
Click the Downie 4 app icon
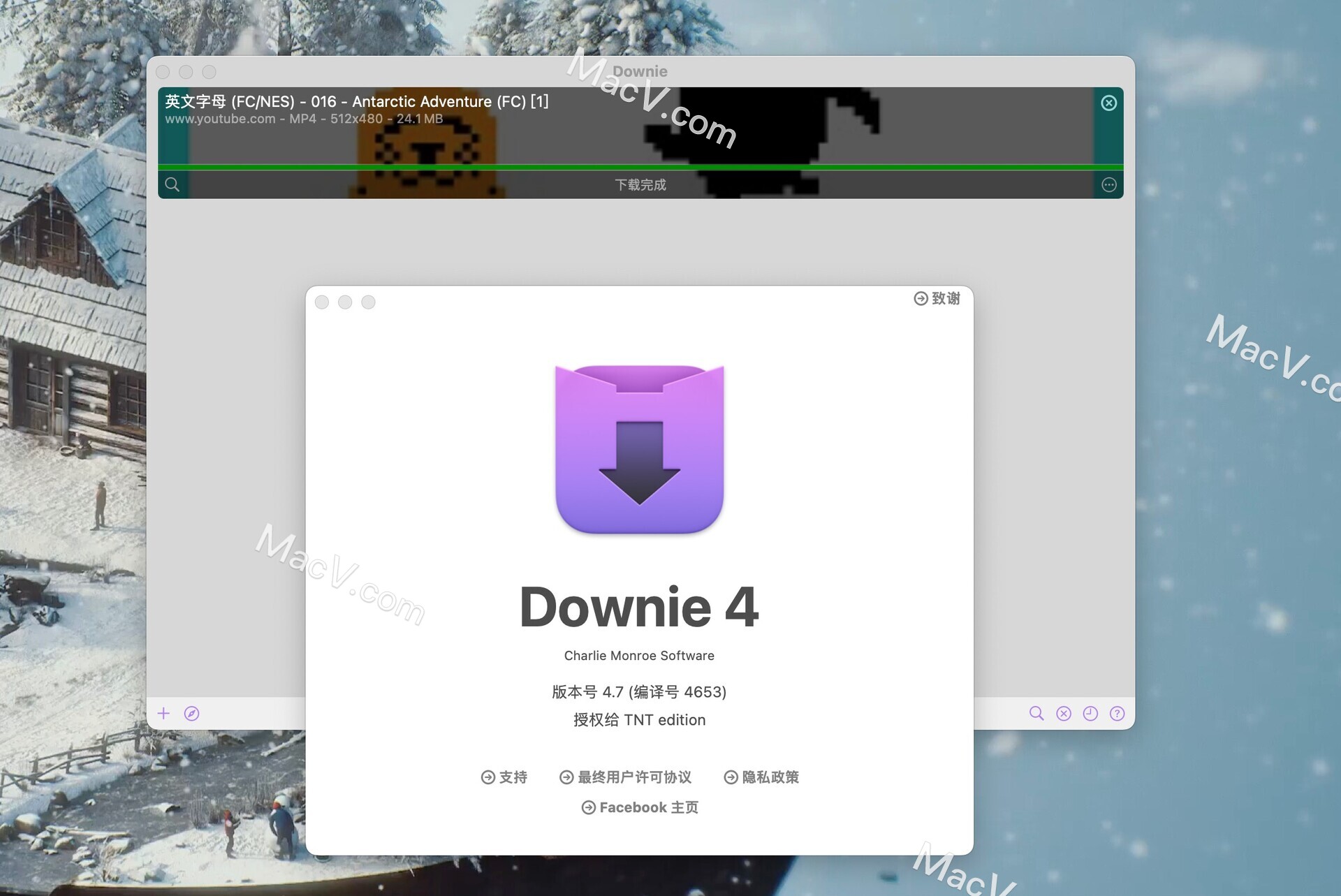point(640,449)
